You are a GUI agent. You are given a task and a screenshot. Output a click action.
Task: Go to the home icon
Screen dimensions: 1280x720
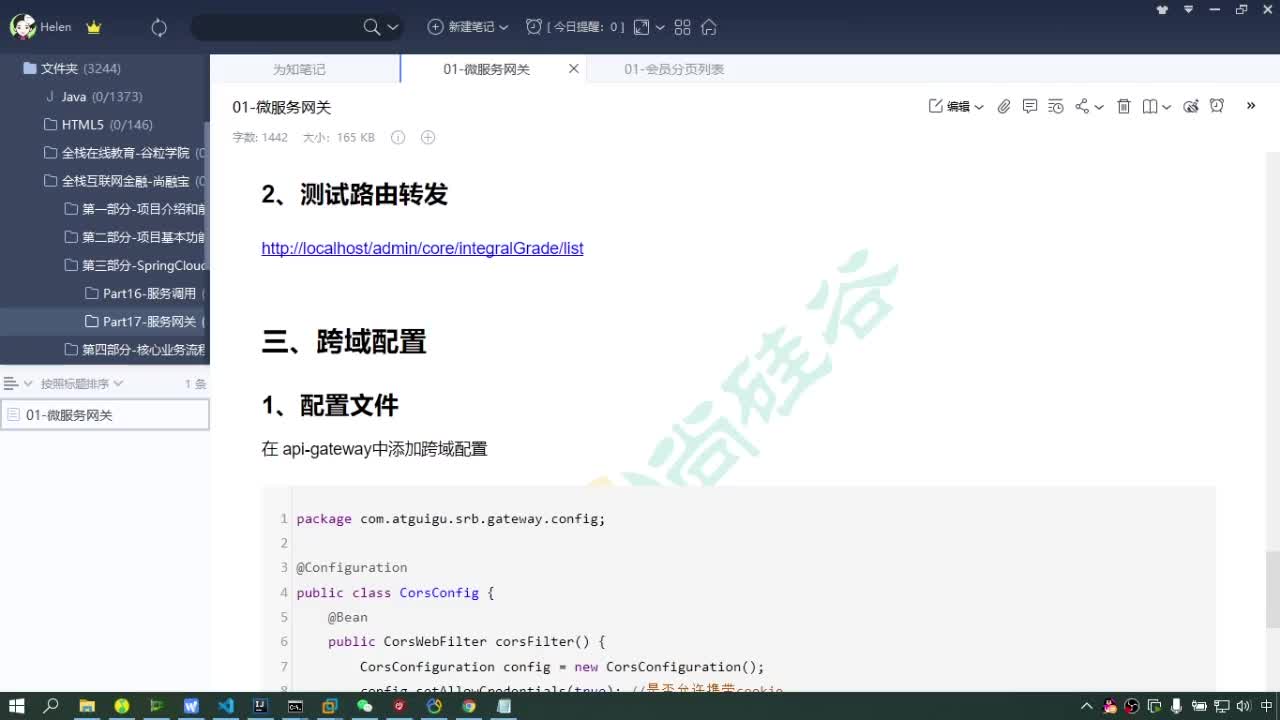point(709,28)
